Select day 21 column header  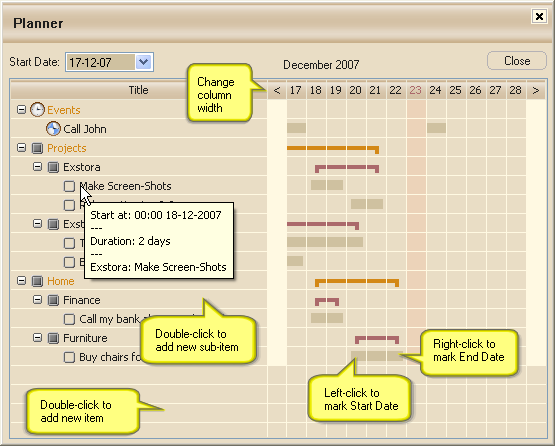(376, 90)
